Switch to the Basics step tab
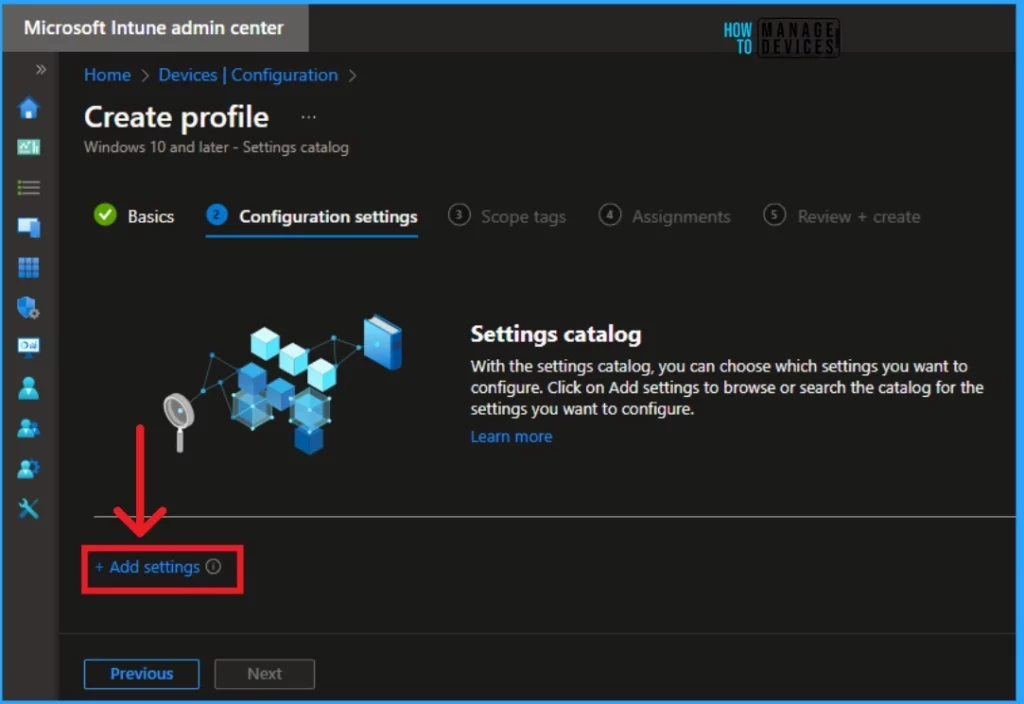This screenshot has height=704, width=1024. pyautogui.click(x=135, y=216)
